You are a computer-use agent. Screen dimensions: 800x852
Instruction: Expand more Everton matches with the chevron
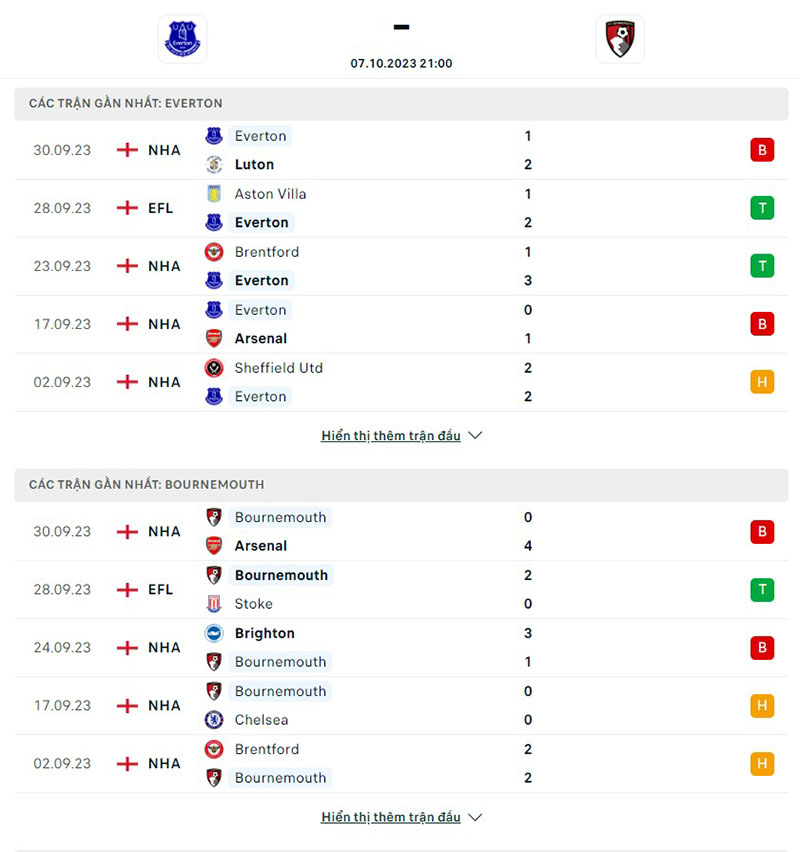pyautogui.click(x=475, y=436)
